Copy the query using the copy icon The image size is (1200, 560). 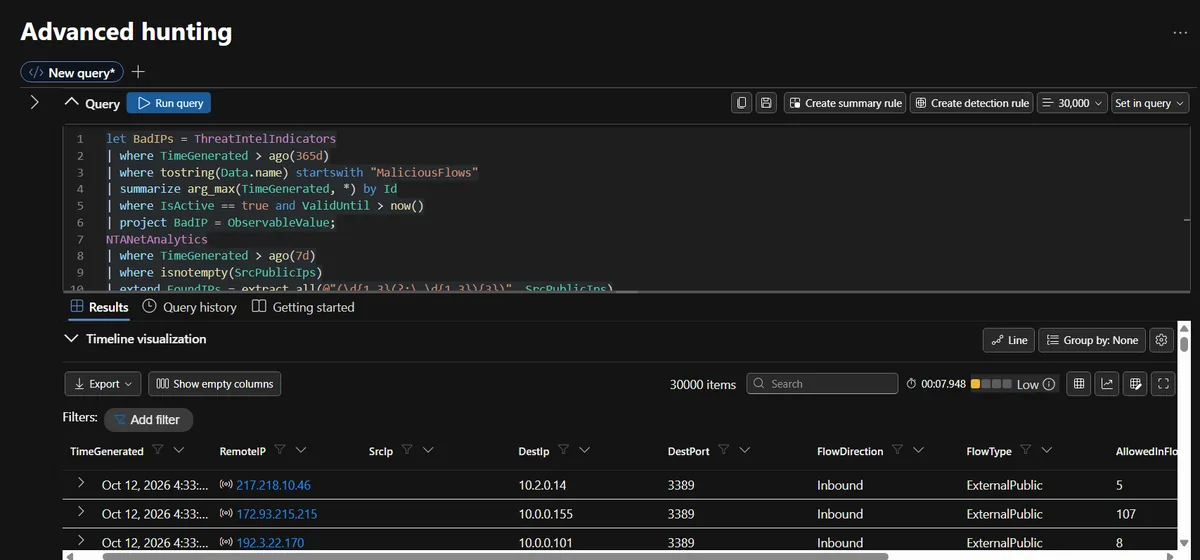click(741, 103)
